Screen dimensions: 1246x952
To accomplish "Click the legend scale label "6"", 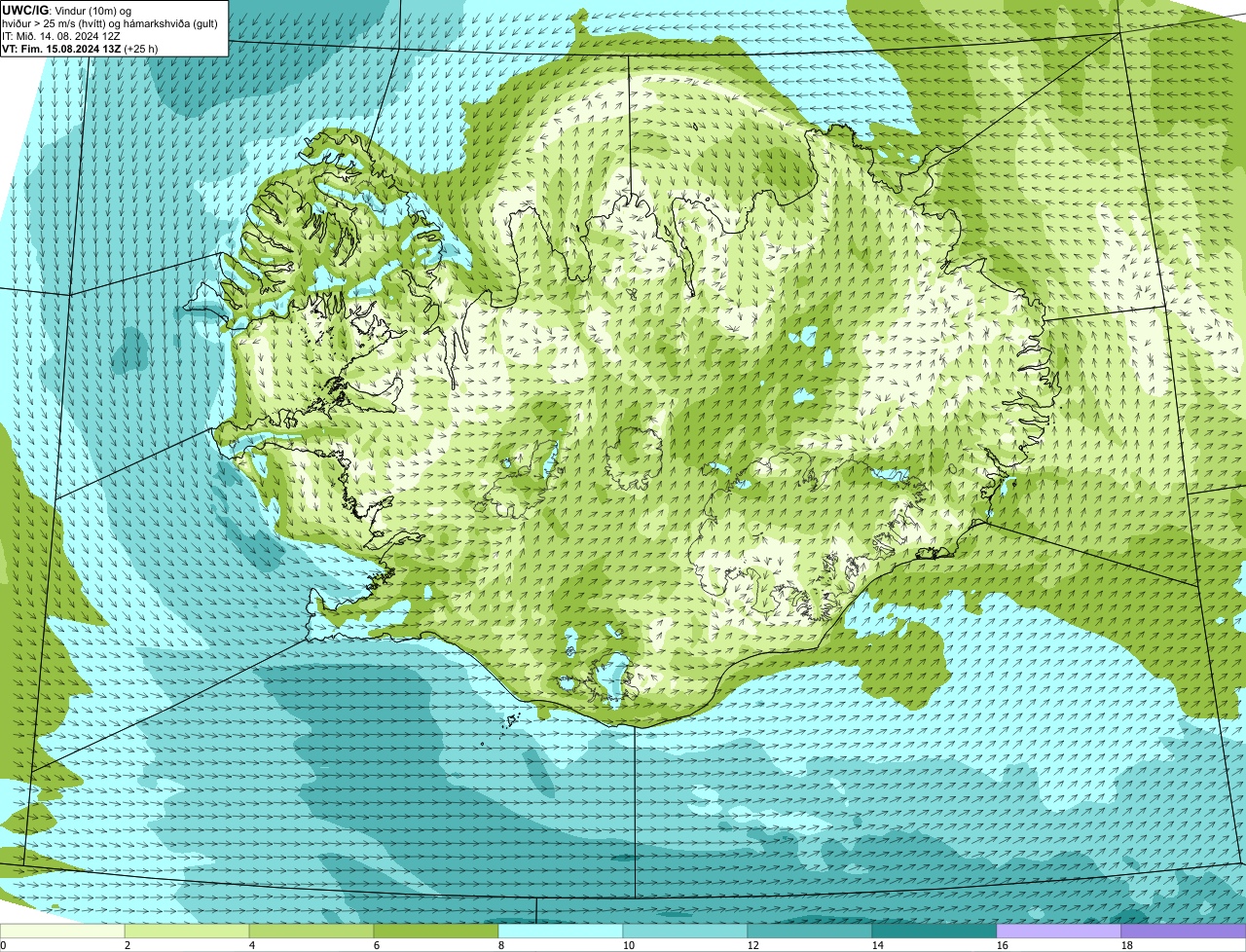I will pyautogui.click(x=377, y=945).
